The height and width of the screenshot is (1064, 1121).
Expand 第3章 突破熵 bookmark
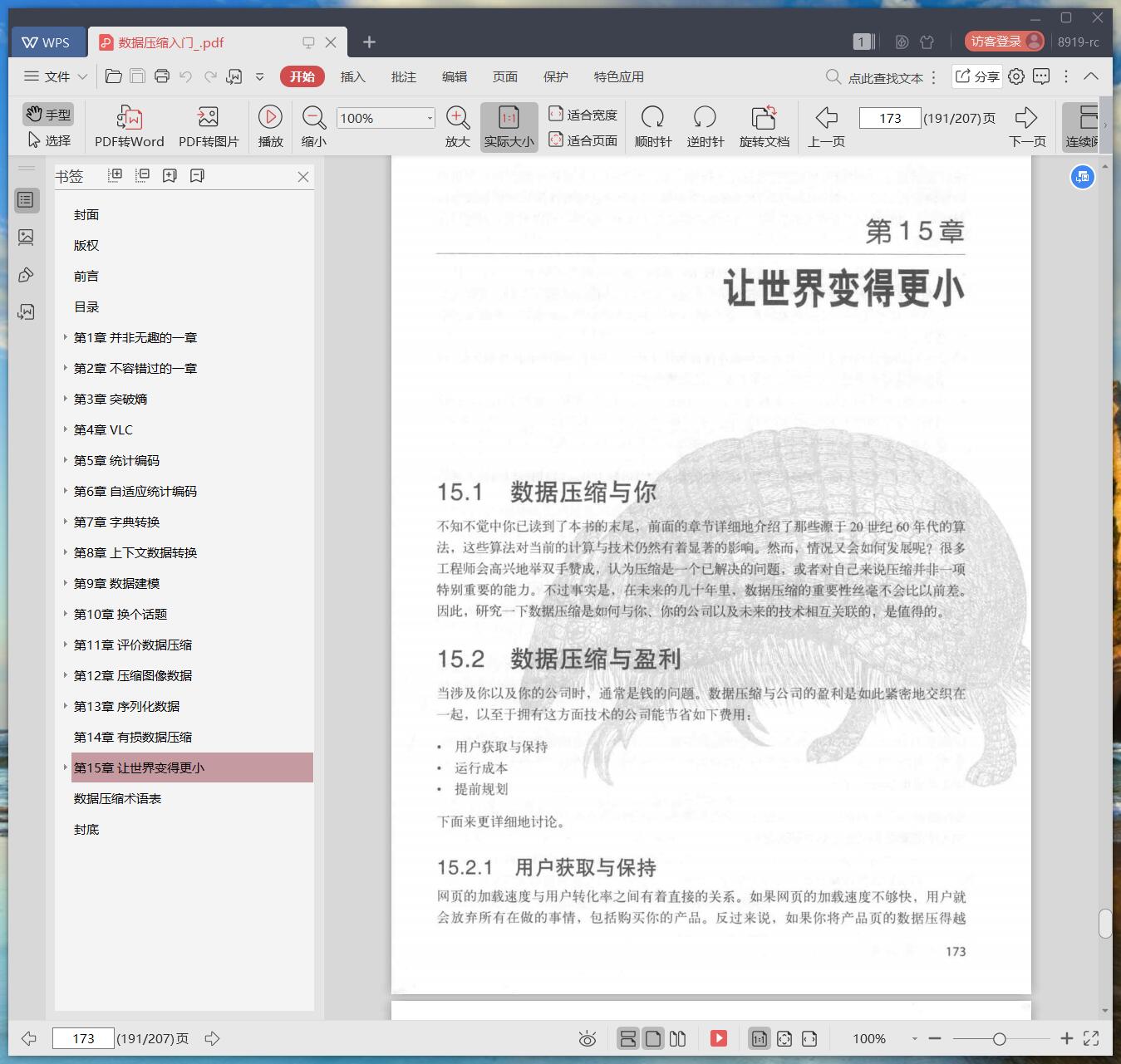tap(66, 399)
